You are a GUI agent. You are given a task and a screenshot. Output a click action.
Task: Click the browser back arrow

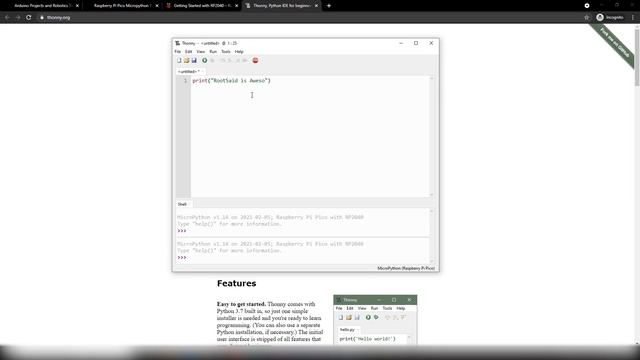[x=7, y=18]
